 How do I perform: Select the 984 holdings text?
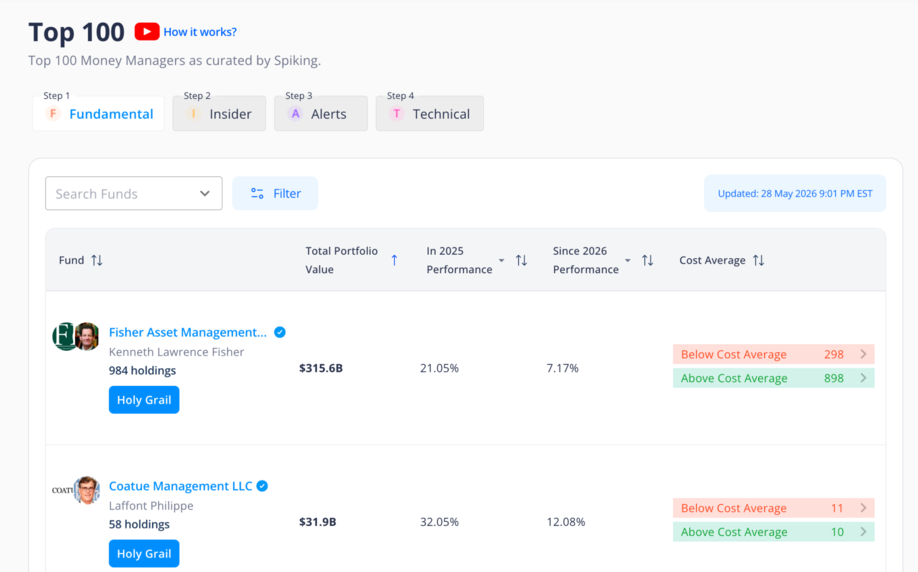(x=142, y=371)
